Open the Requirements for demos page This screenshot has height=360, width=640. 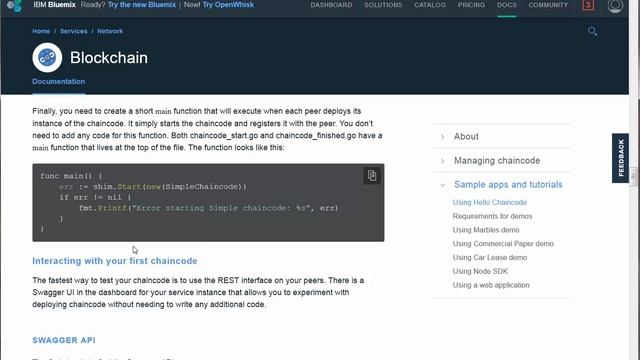click(492, 216)
